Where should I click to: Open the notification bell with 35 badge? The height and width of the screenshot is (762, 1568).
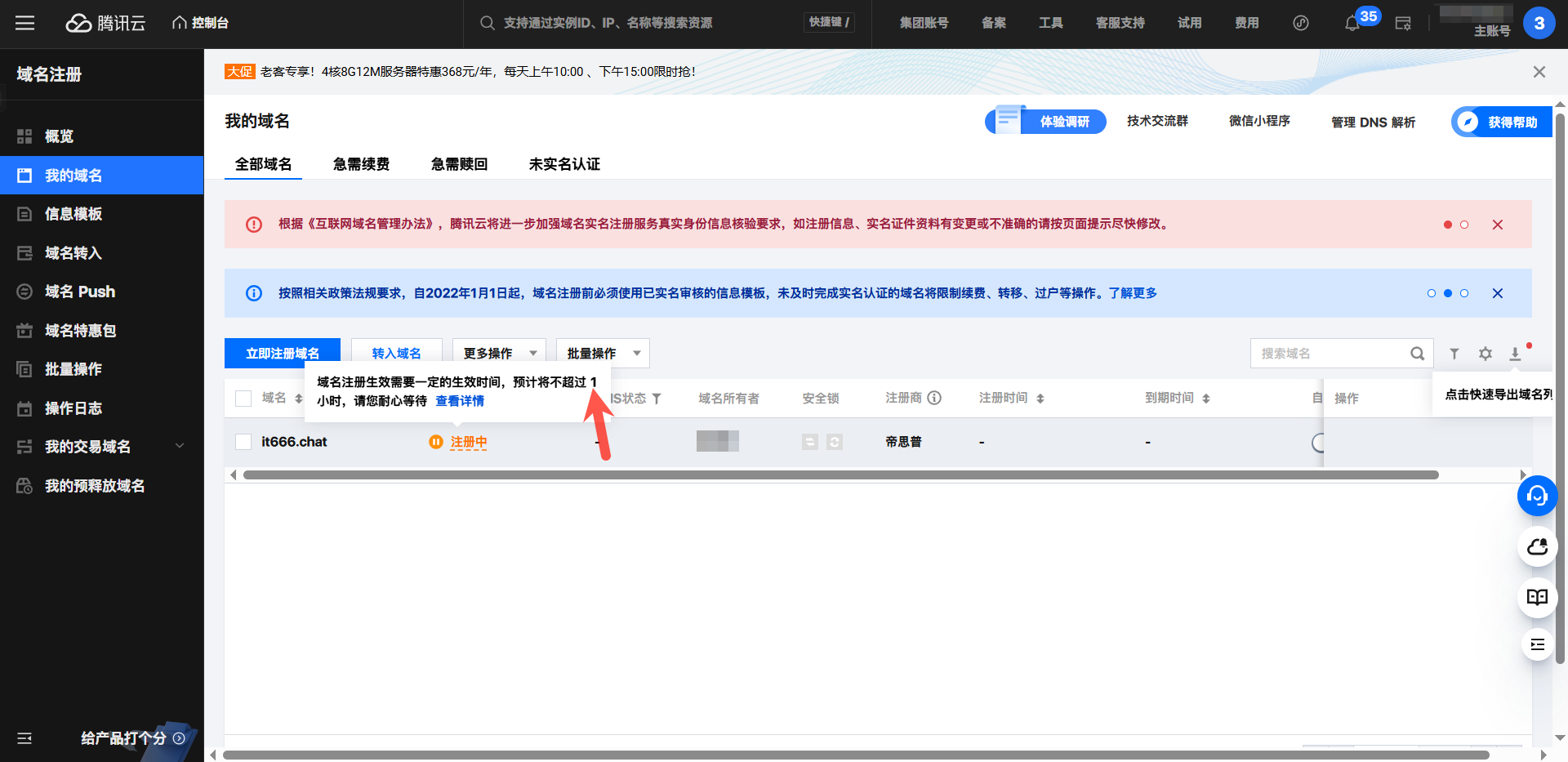[1352, 24]
